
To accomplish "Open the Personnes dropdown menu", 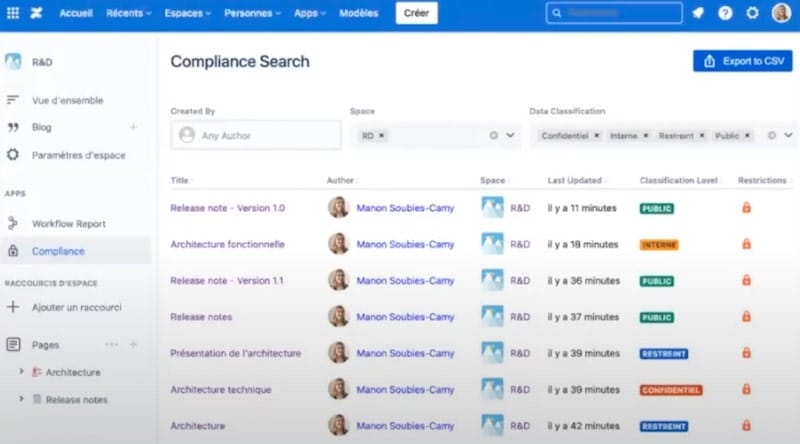I will tap(253, 13).
